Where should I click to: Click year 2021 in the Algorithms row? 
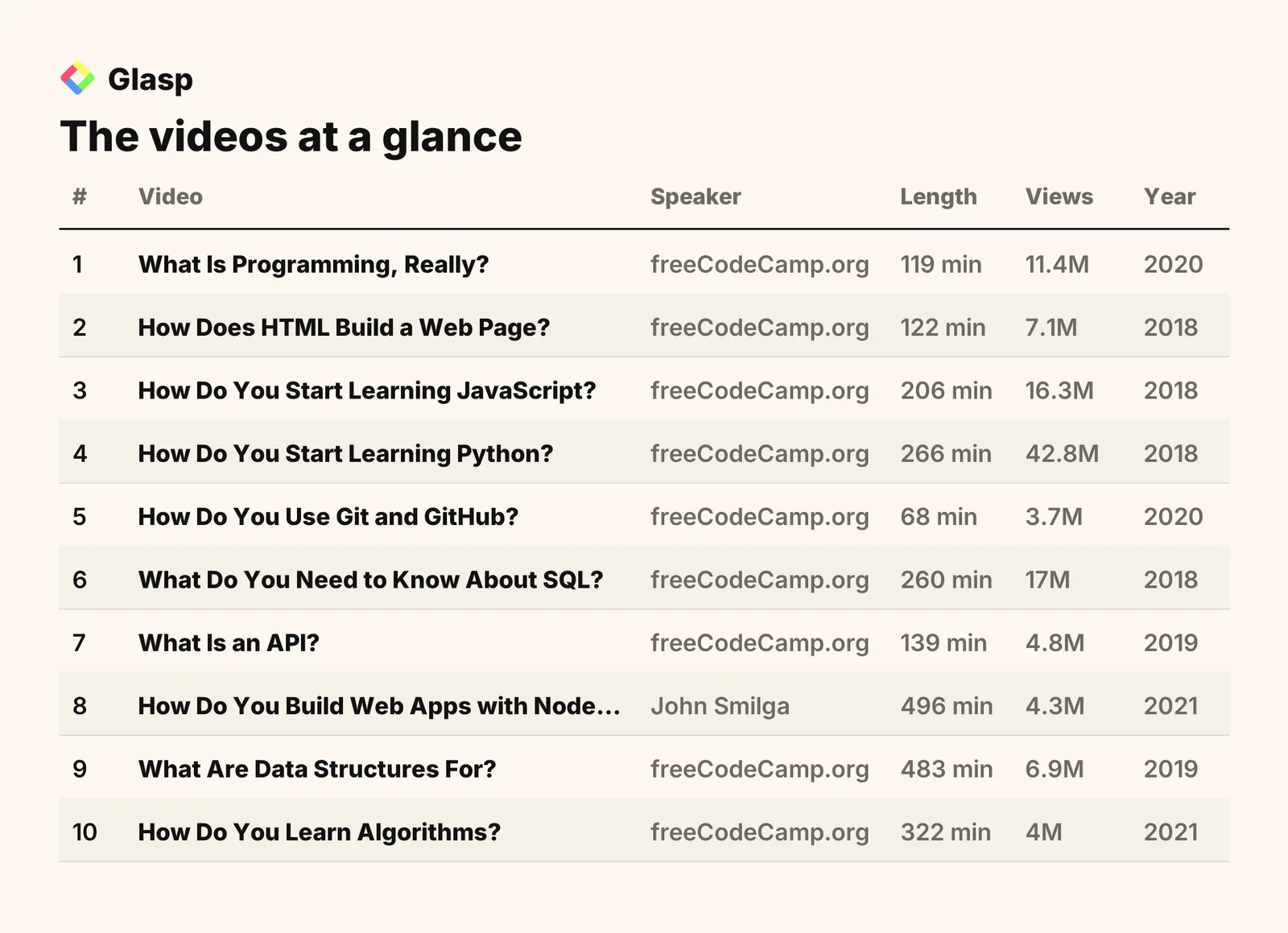[x=1171, y=832]
